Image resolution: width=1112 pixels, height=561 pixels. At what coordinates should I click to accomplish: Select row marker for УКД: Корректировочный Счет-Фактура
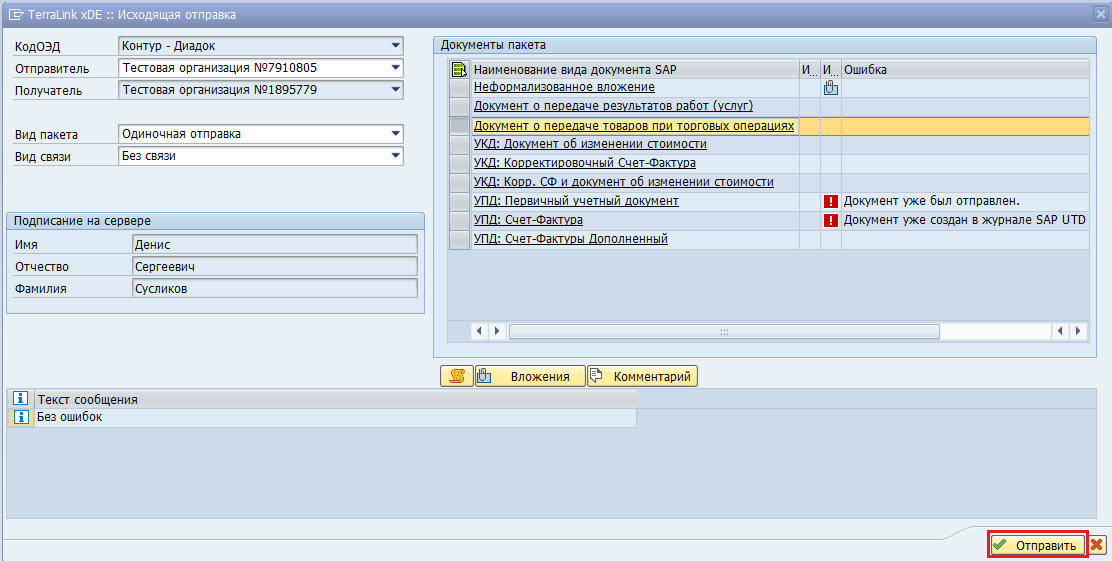(458, 163)
